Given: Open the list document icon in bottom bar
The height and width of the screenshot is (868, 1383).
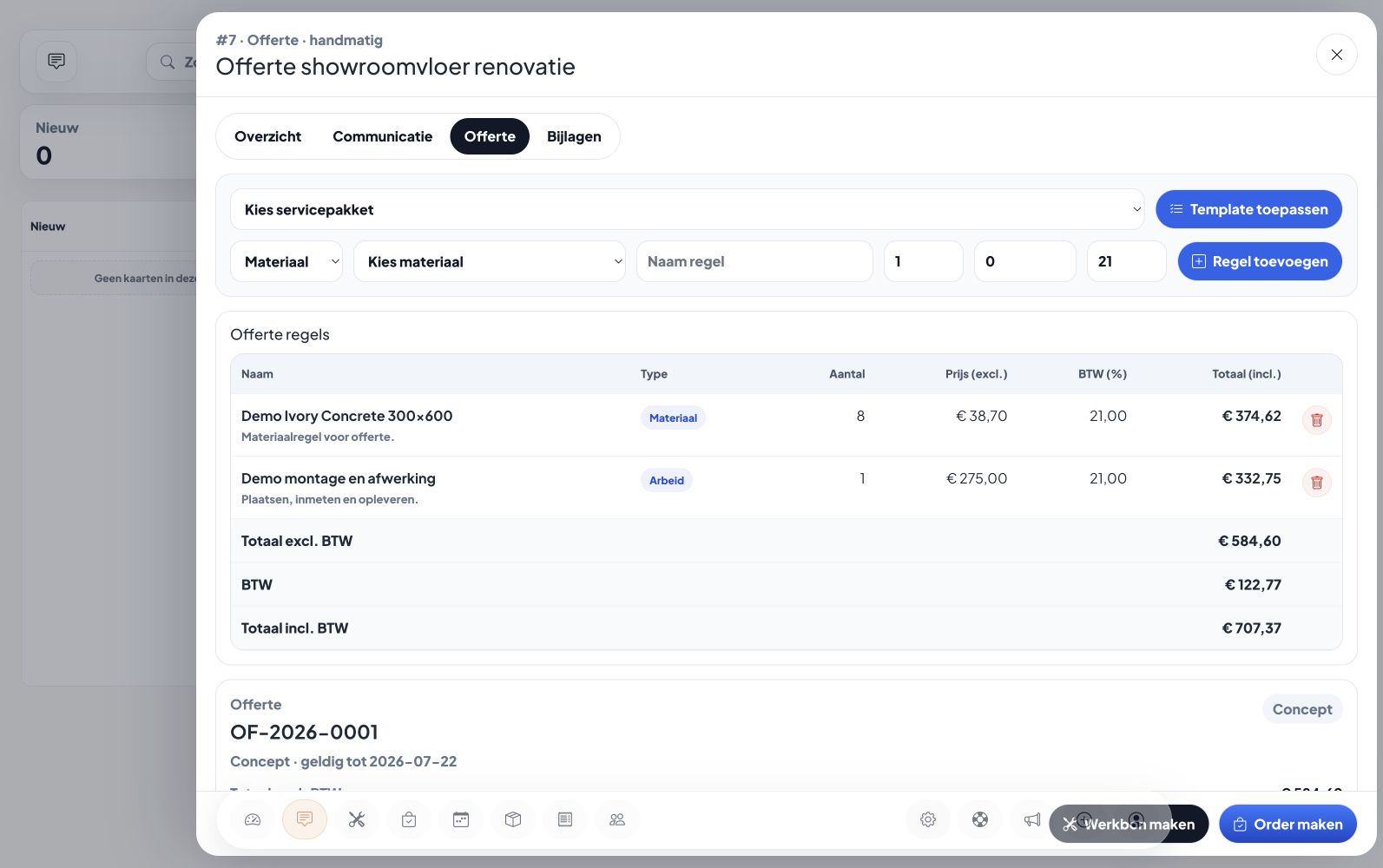Looking at the screenshot, I should [565, 819].
